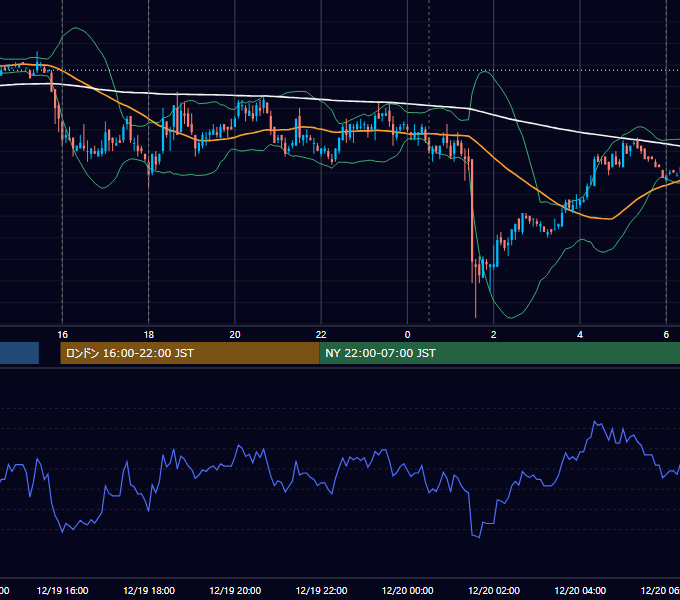
Task: Click the 20 hour label on upper time axis
Action: pos(235,334)
